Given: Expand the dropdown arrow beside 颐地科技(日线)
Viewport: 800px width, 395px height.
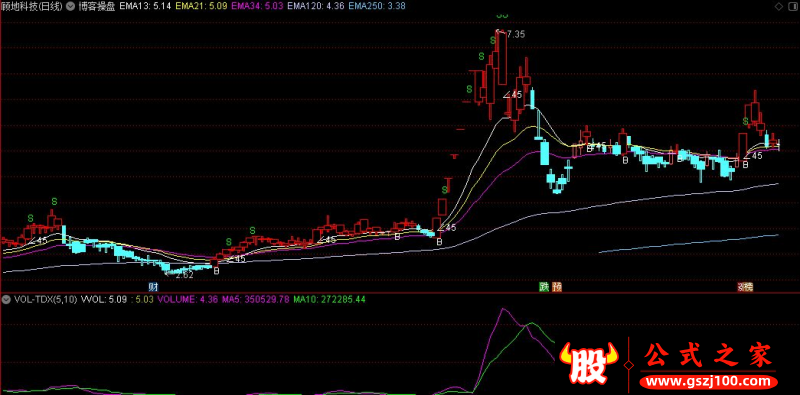Looking at the screenshot, I should click(x=69, y=7).
